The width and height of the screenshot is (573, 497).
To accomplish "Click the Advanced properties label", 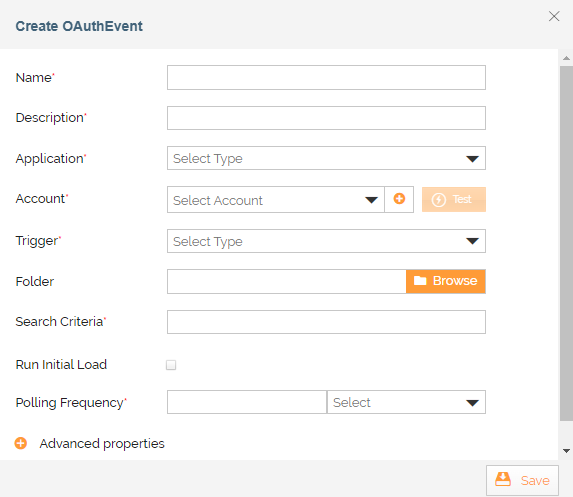I will pos(102,444).
